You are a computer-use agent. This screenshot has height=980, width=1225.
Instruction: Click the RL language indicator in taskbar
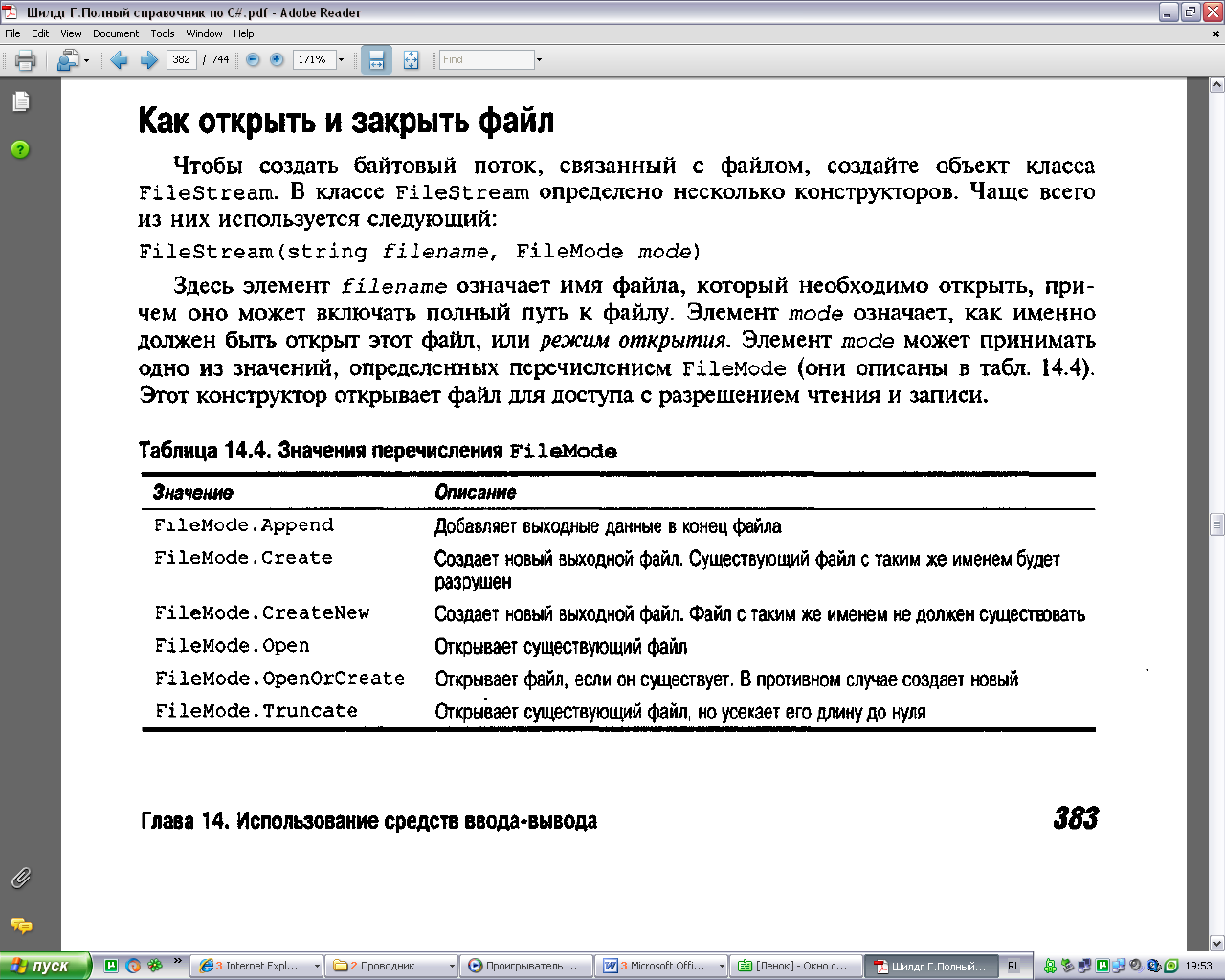(x=1013, y=967)
